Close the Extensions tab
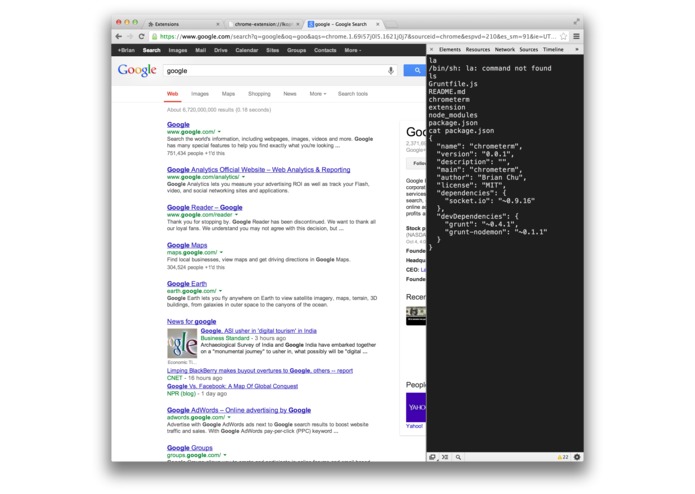 tap(218, 24)
